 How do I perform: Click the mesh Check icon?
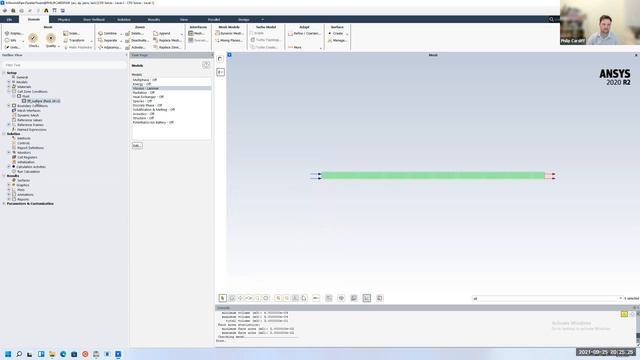[x=33, y=39]
